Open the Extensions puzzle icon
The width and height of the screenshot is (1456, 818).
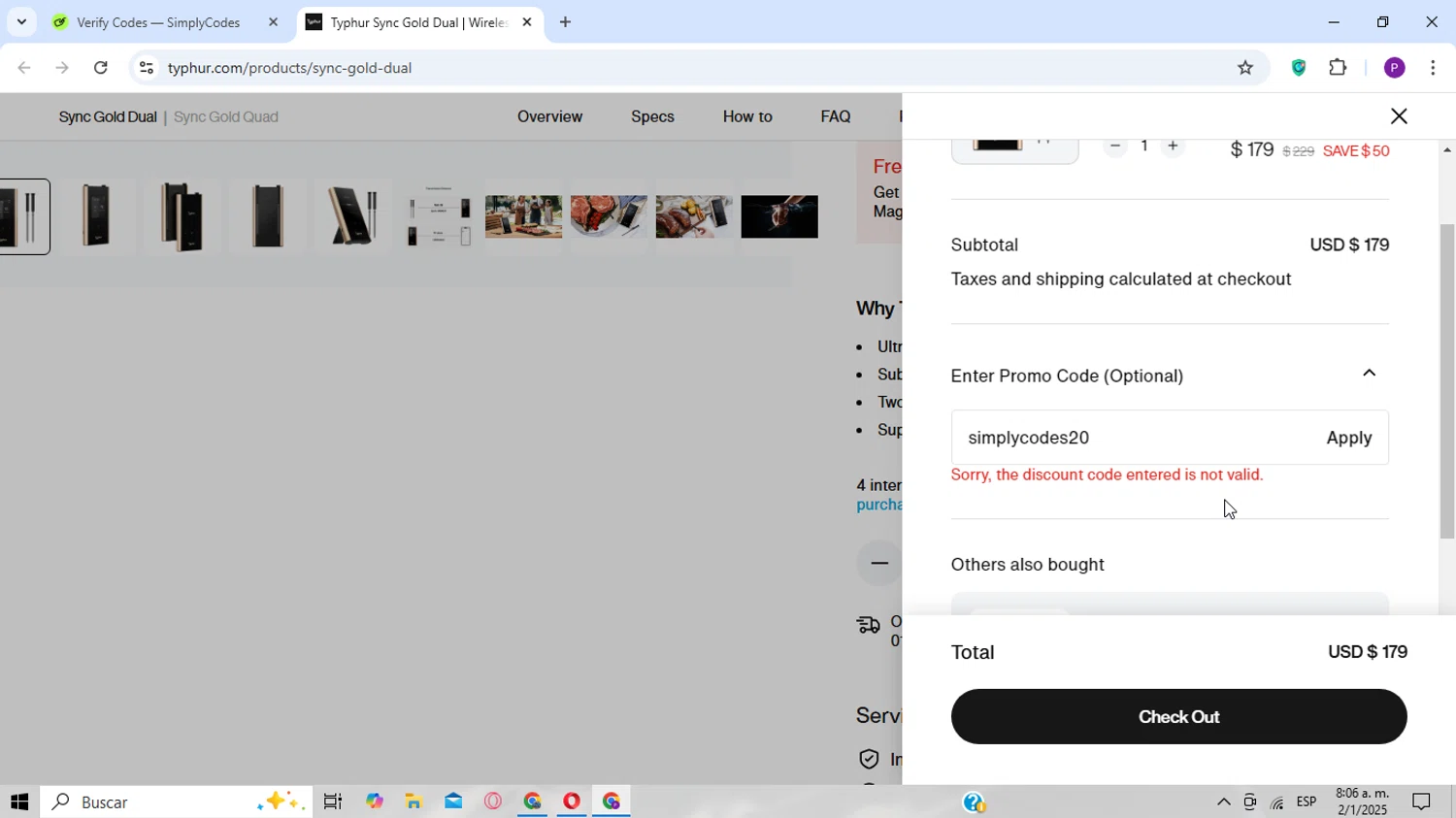coord(1338,68)
